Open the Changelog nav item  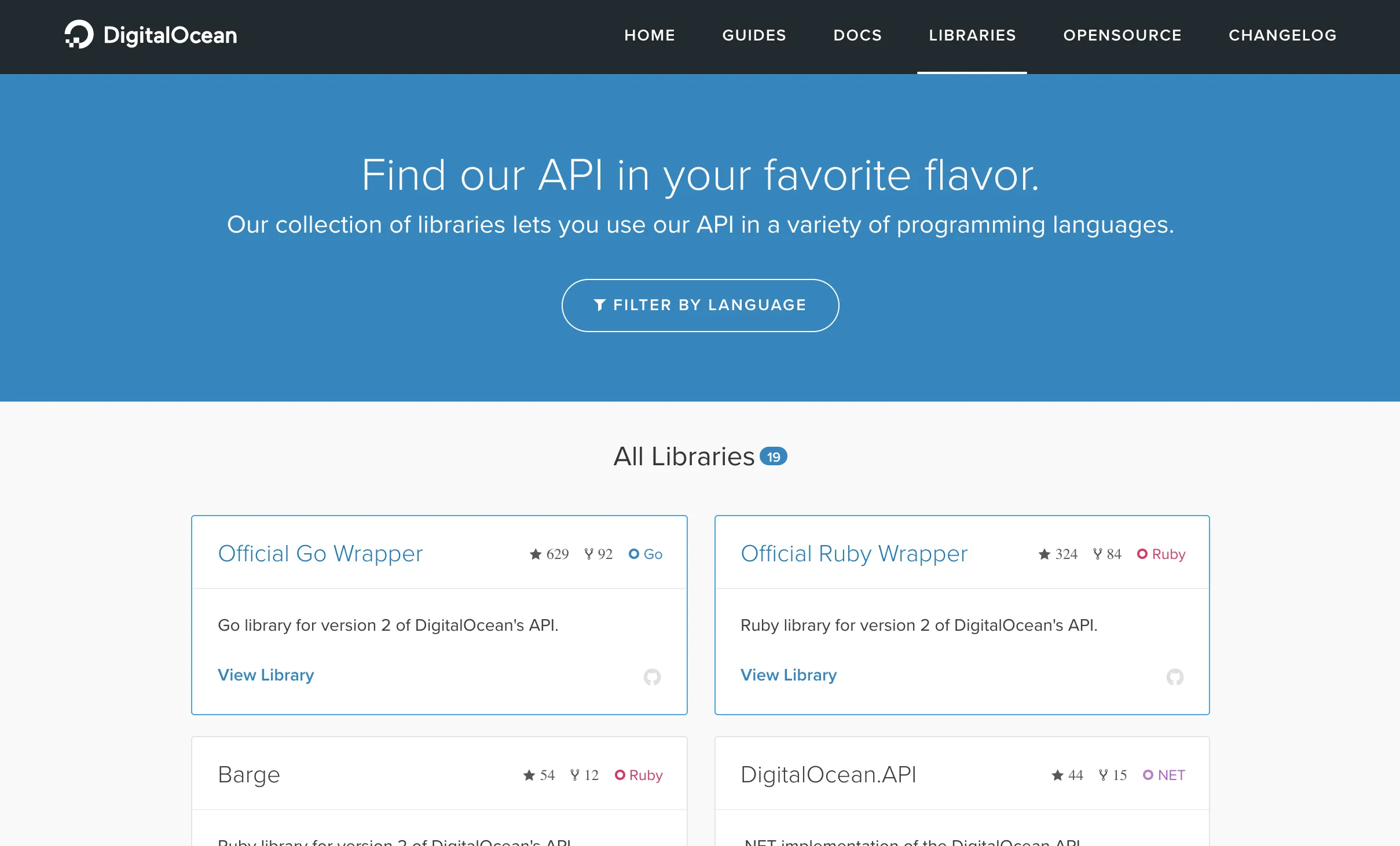click(x=1282, y=35)
